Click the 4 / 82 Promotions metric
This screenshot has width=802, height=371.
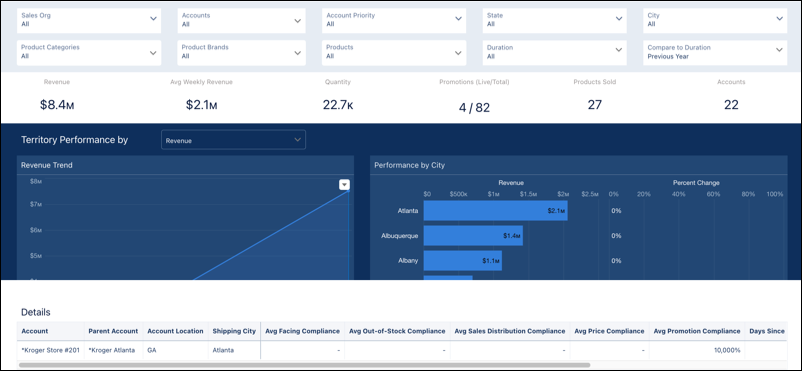(474, 107)
